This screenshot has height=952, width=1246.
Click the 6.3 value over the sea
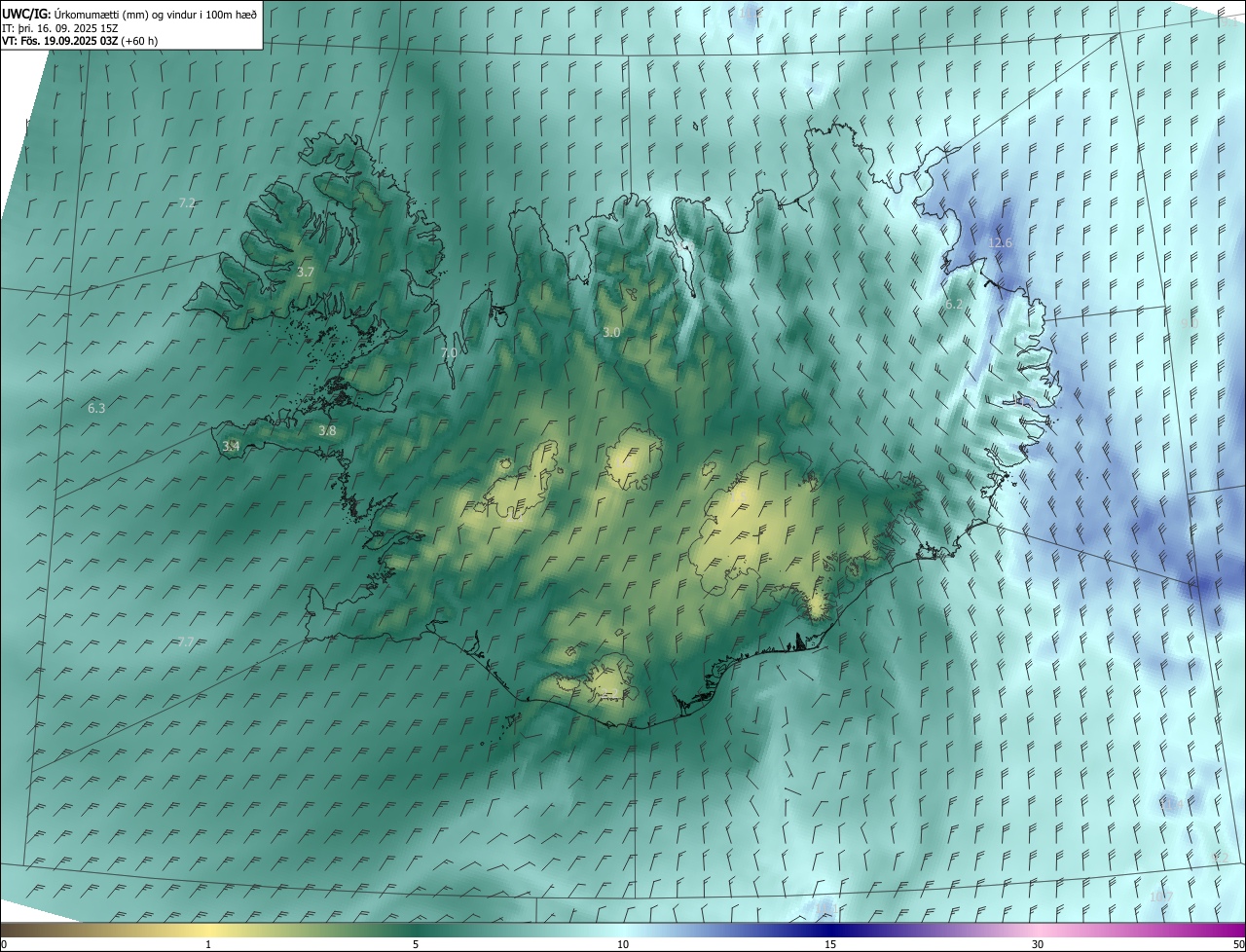[x=95, y=409]
